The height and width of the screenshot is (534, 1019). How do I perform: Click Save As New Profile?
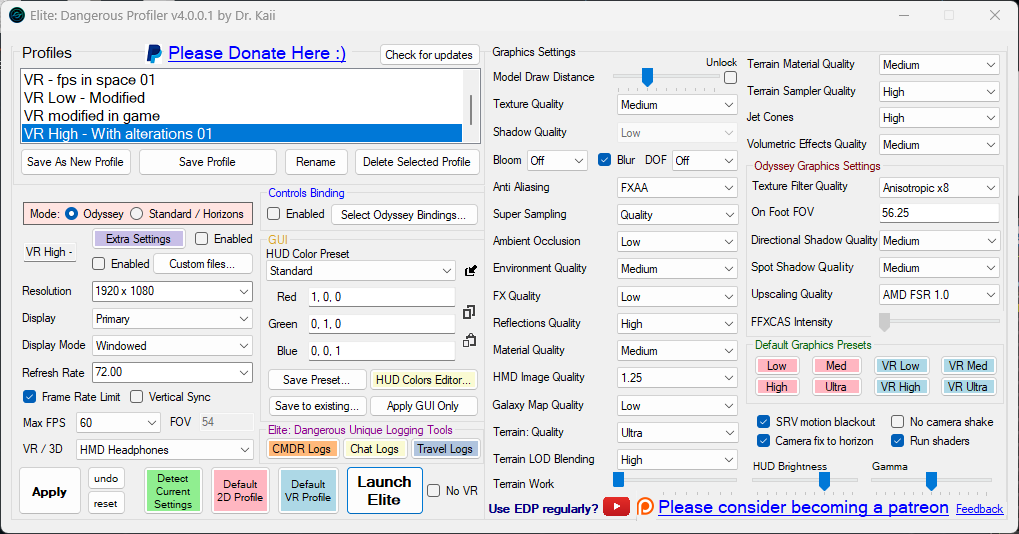(x=75, y=162)
